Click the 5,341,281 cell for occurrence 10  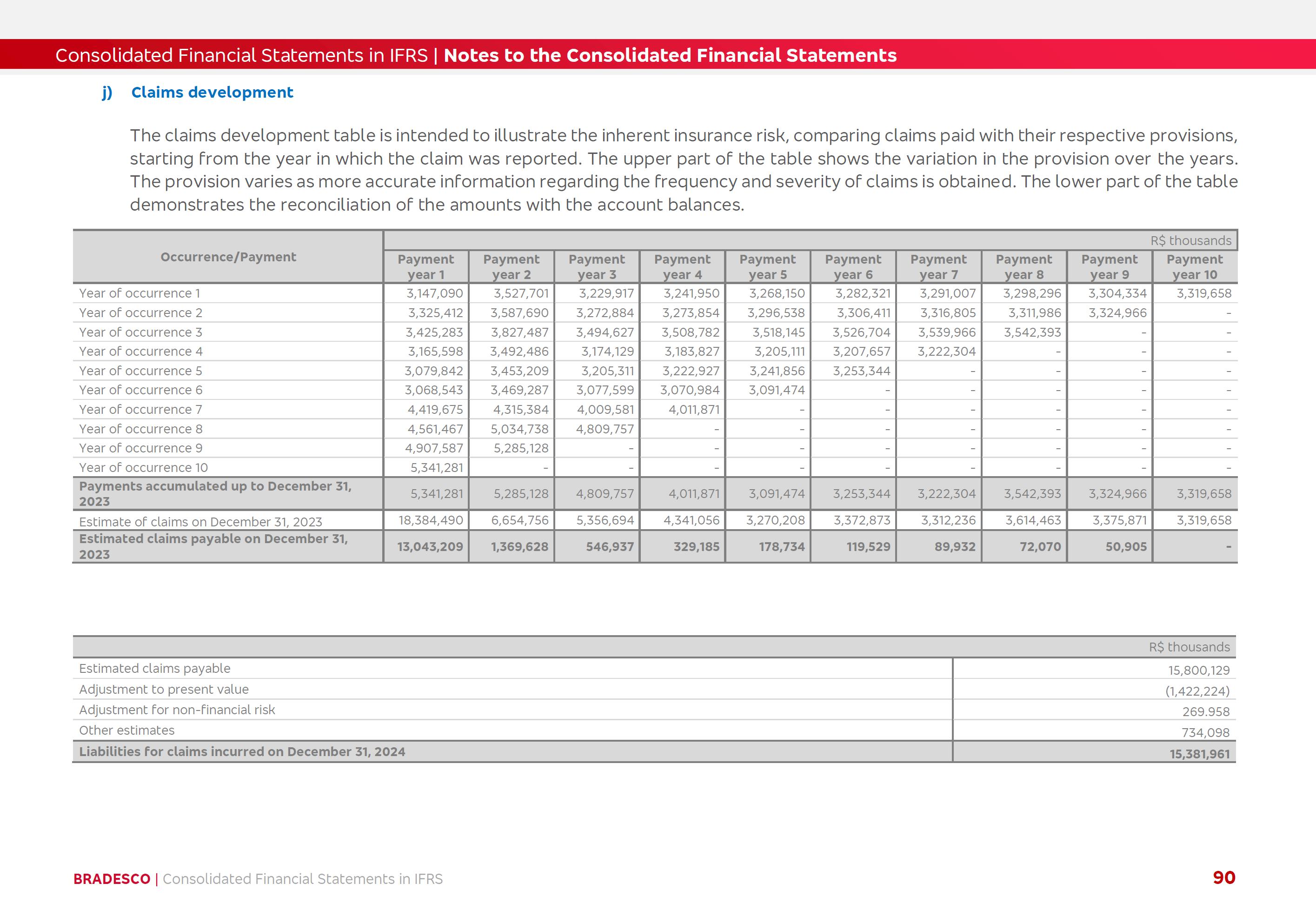436,468
